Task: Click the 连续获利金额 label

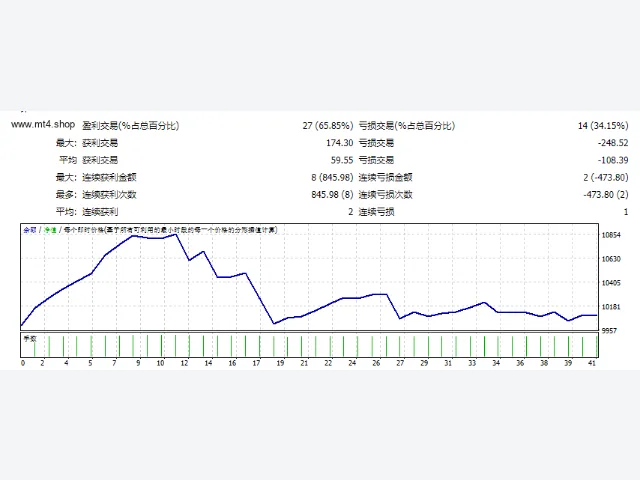Action: [x=109, y=177]
